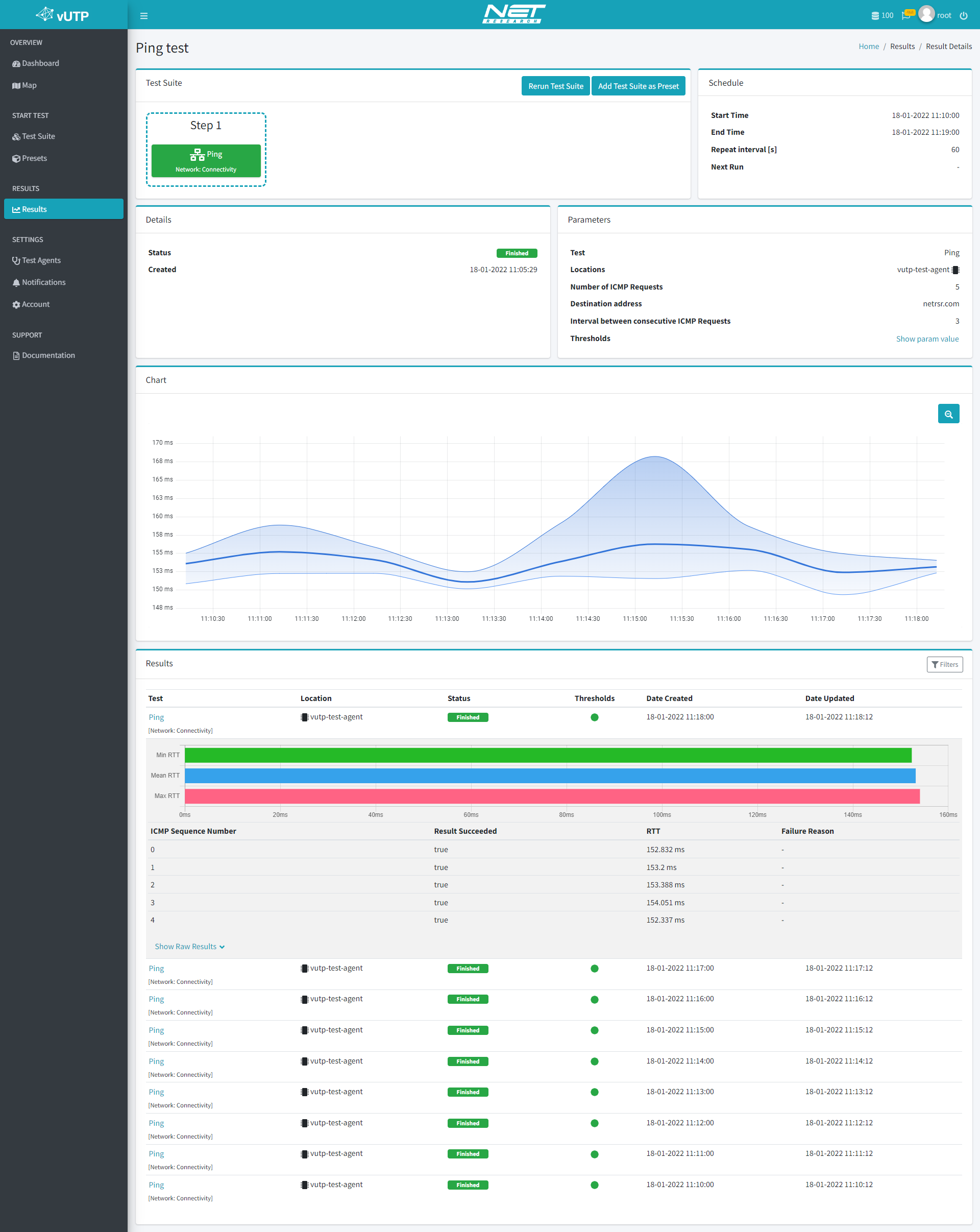Screen dimensions: 980x1232
Task: Click the power logout icon
Action: coord(964,15)
